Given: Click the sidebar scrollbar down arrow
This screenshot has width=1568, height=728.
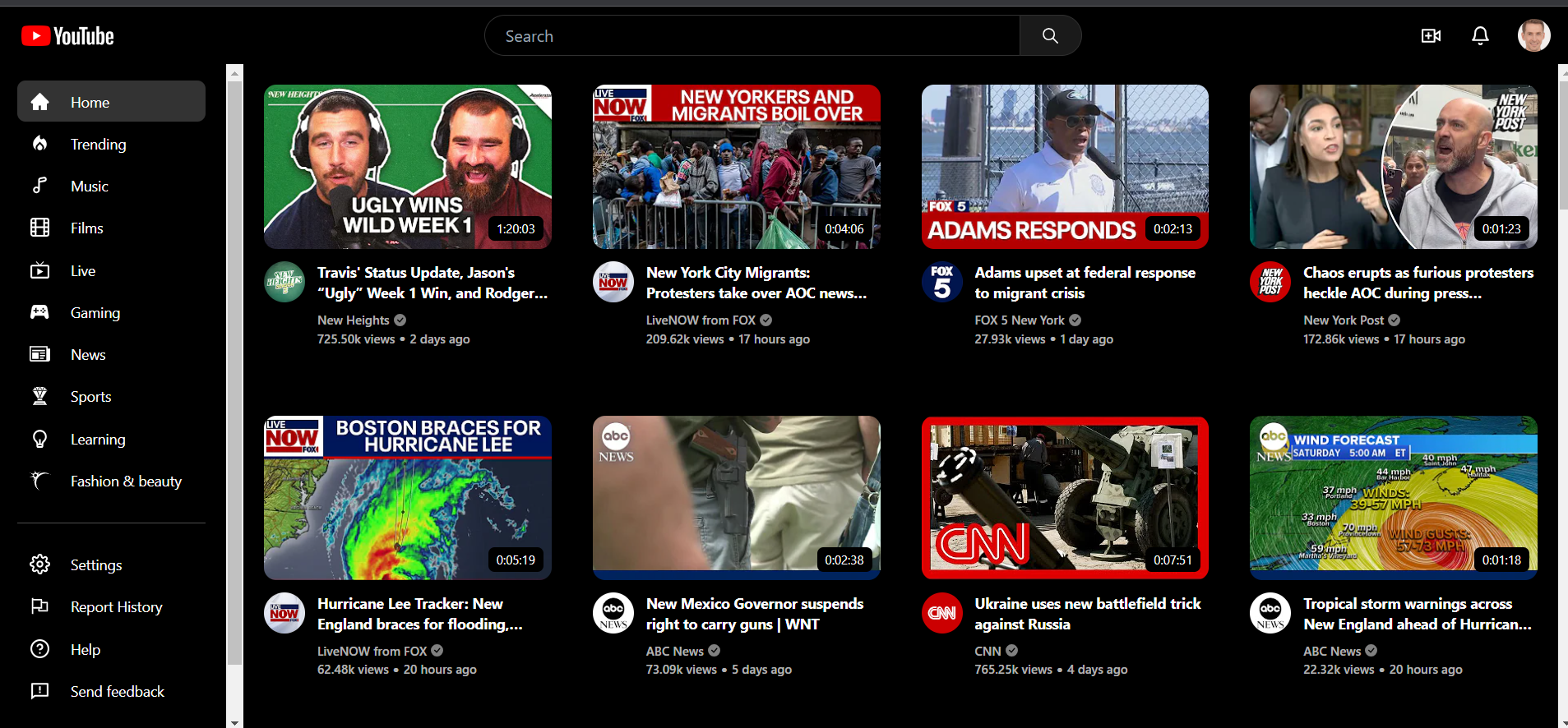Looking at the screenshot, I should (235, 722).
